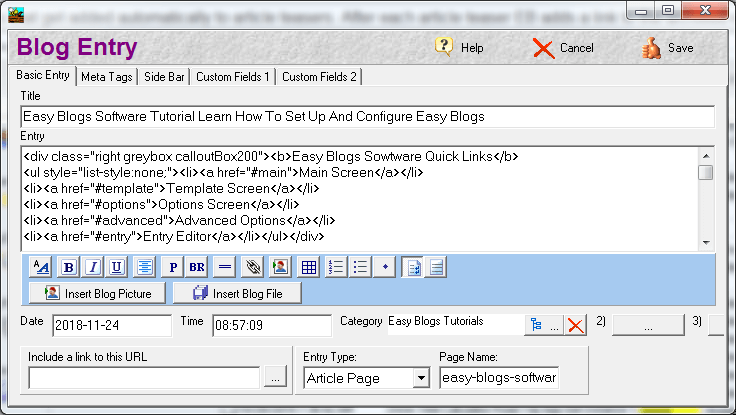The height and width of the screenshot is (415, 736).
Task: Insert a line break with BR button
Action: [197, 268]
